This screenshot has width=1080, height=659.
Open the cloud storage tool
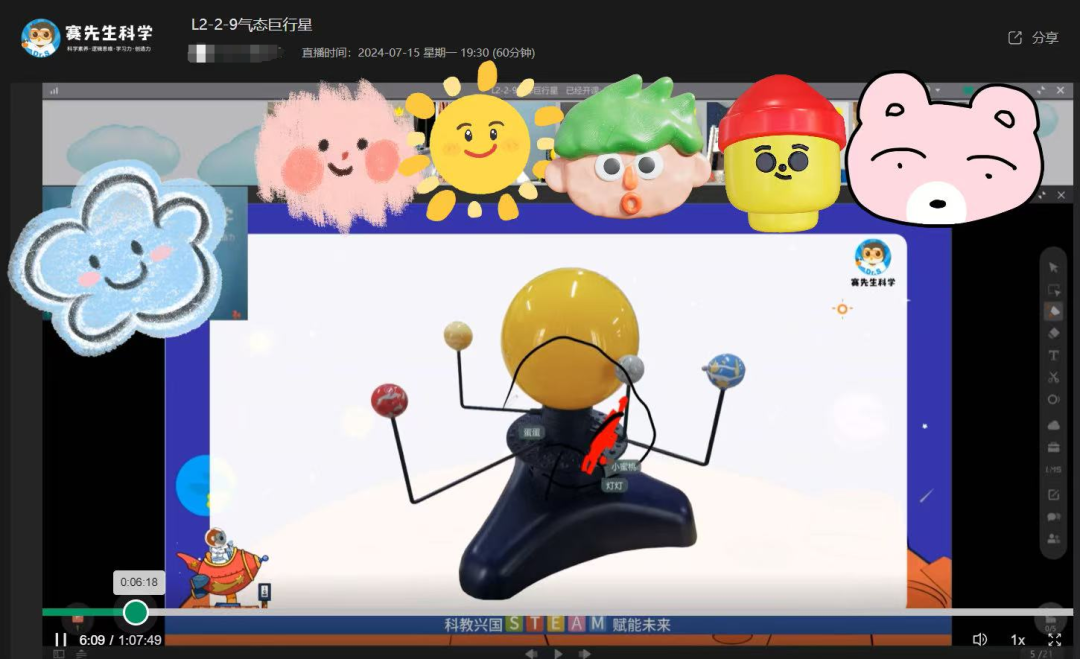coord(1053,425)
